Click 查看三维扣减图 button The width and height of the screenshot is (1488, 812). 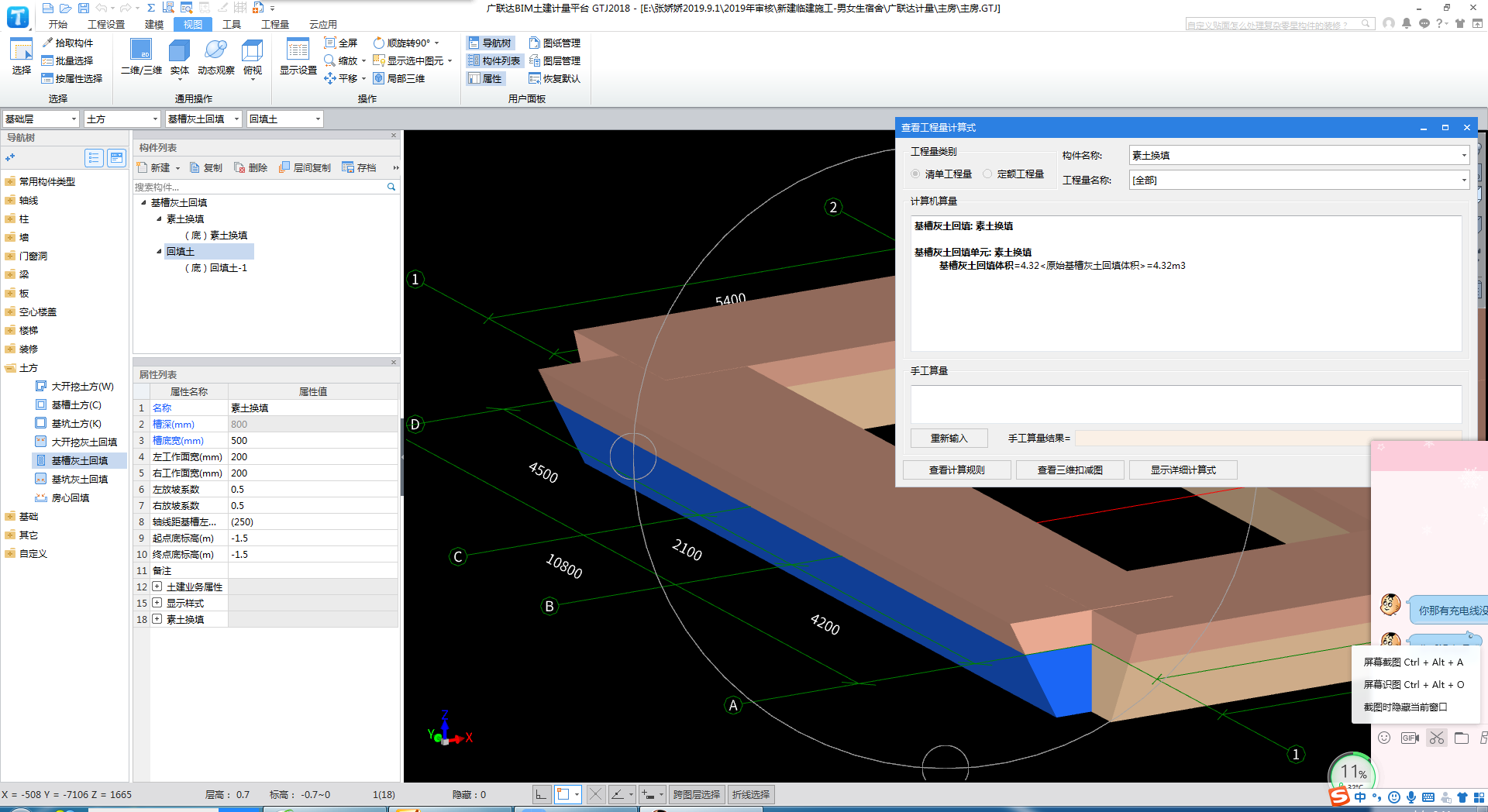1070,470
